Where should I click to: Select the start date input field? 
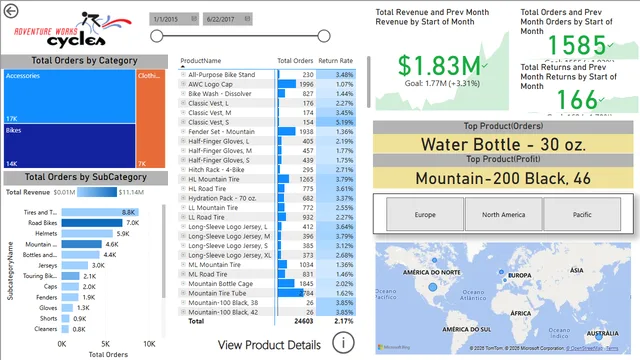click(174, 19)
